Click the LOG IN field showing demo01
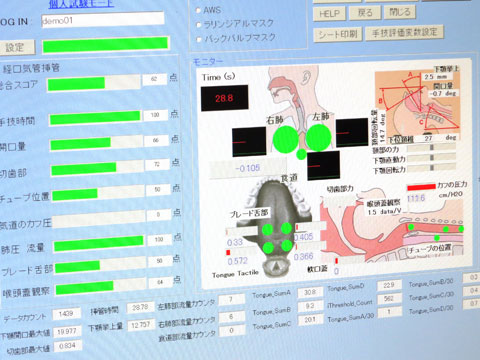This screenshot has height=360, width=480. (103, 20)
